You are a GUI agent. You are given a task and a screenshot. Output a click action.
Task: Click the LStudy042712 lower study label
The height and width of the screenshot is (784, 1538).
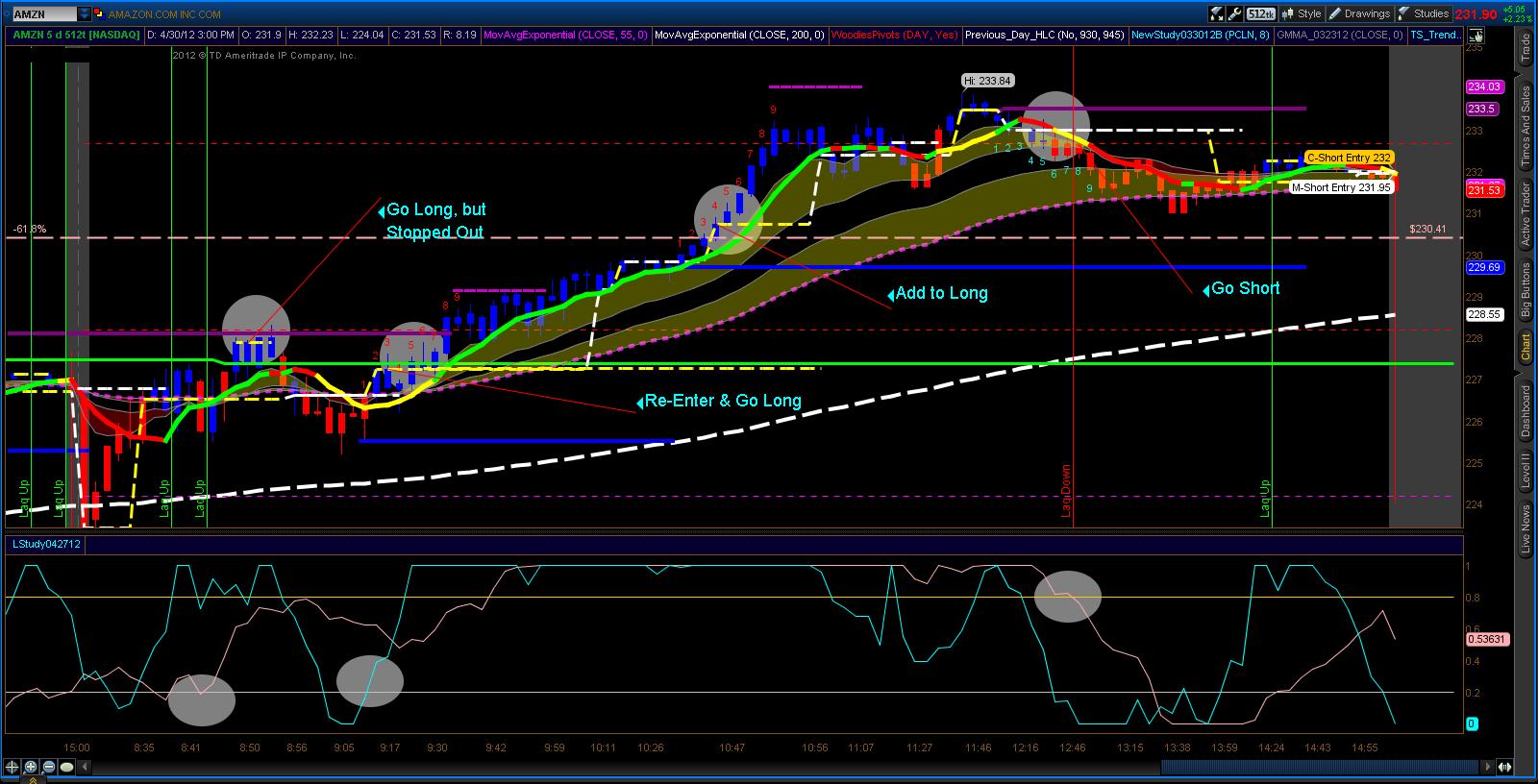[46, 544]
